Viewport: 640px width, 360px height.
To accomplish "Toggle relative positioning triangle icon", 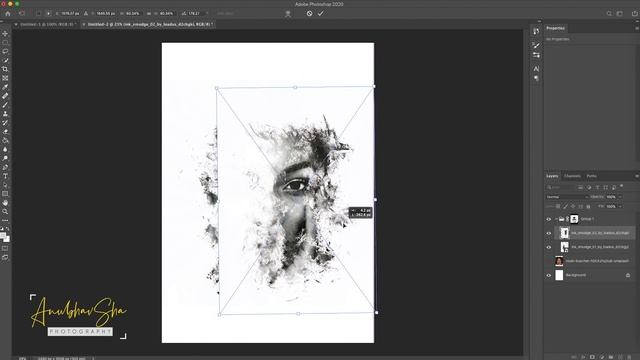I will tap(86, 13).
